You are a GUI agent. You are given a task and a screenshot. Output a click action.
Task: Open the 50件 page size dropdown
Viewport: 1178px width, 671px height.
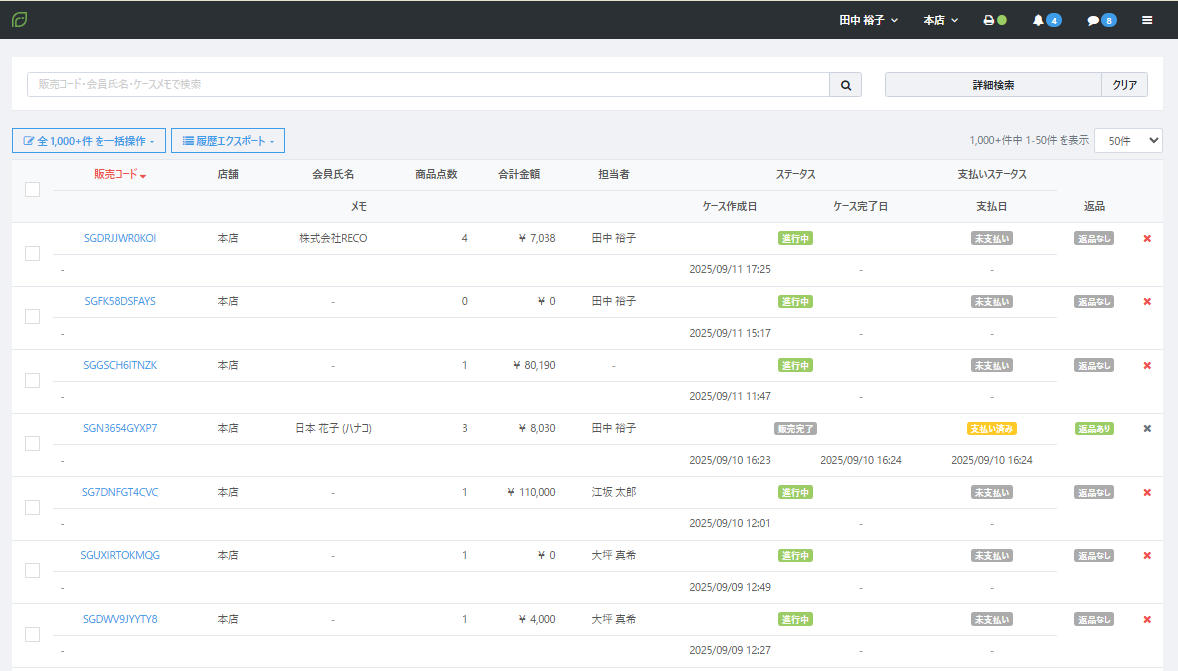click(x=1128, y=141)
